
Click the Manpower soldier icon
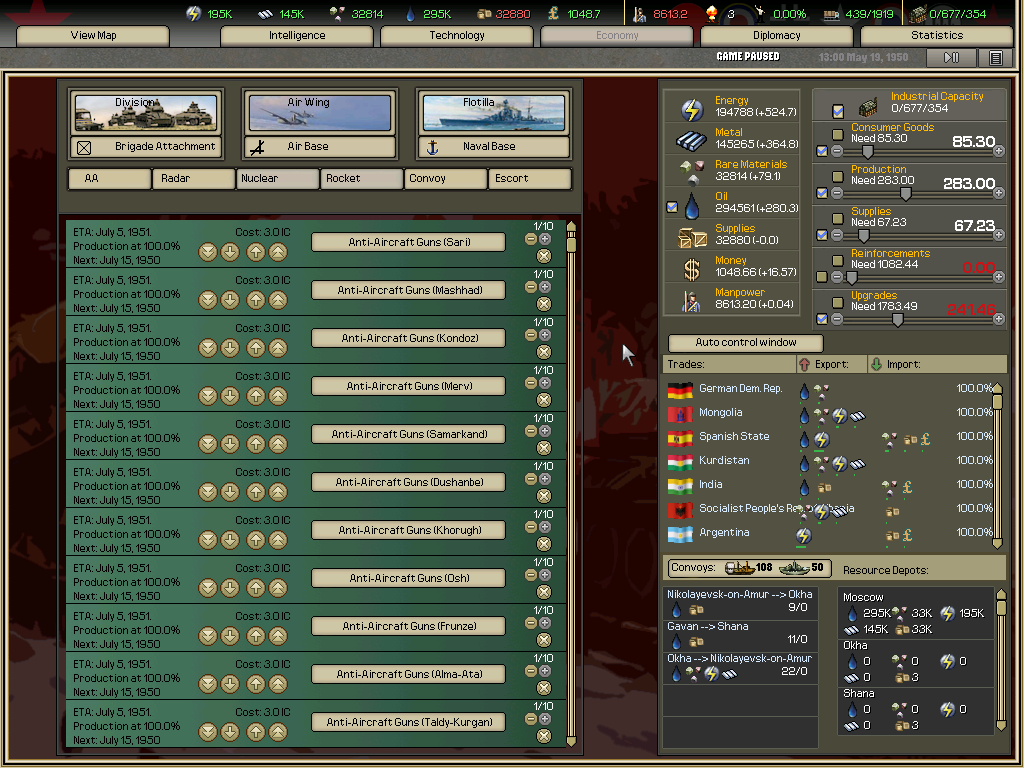point(691,301)
